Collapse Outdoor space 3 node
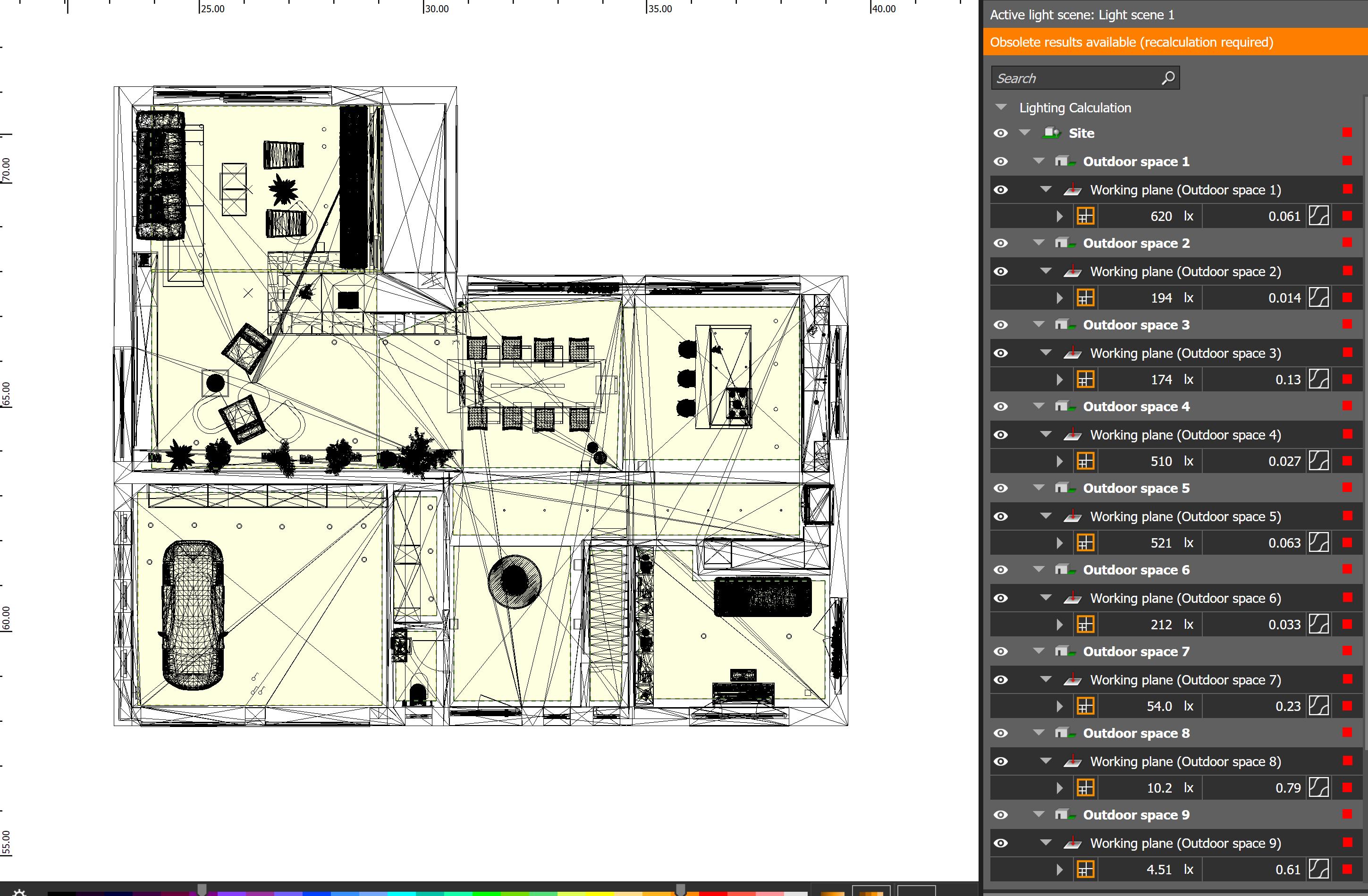The height and width of the screenshot is (896, 1368). (x=1039, y=324)
